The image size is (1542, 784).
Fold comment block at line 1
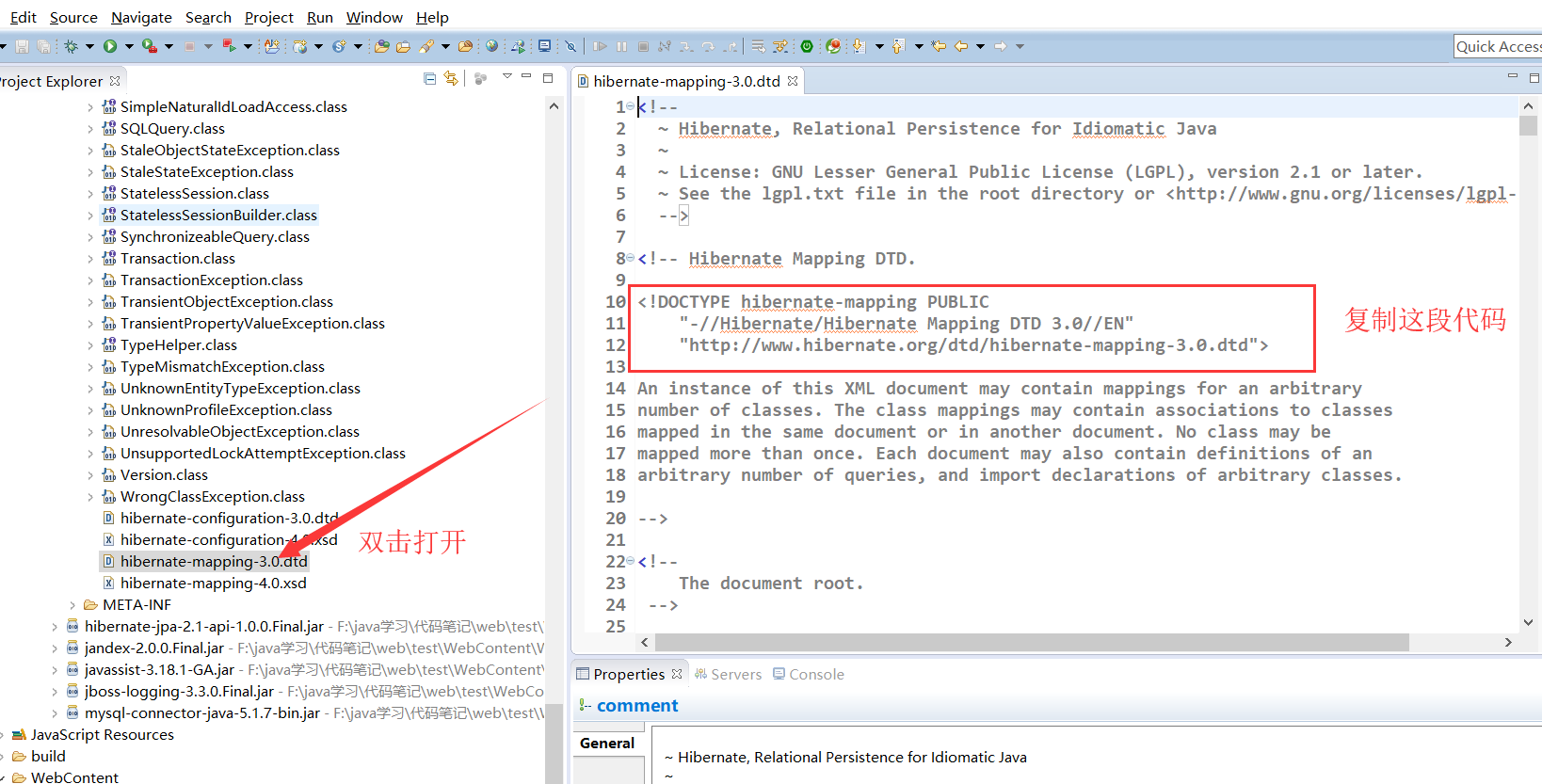coord(631,106)
